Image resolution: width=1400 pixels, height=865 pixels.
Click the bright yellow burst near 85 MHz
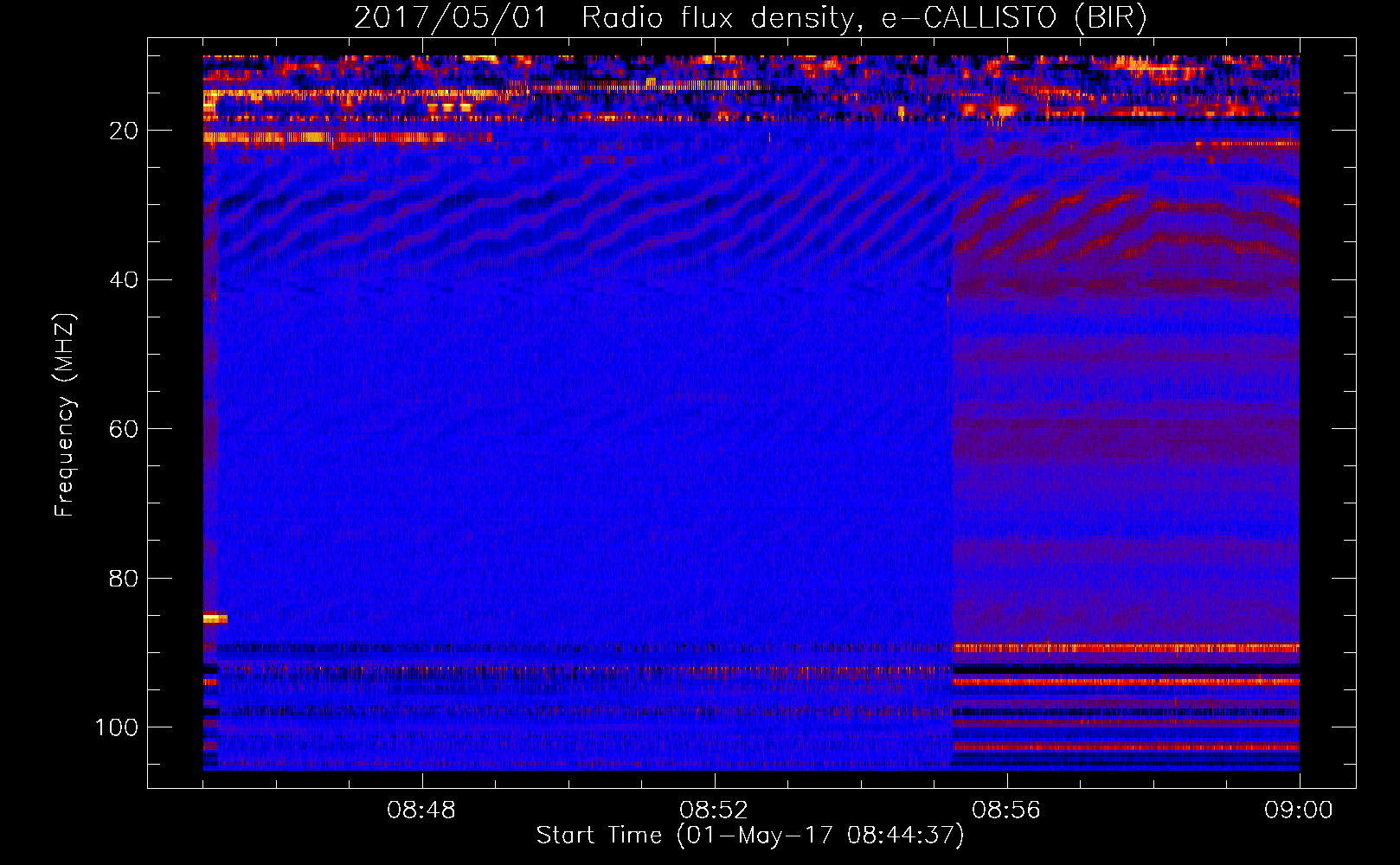click(x=215, y=618)
